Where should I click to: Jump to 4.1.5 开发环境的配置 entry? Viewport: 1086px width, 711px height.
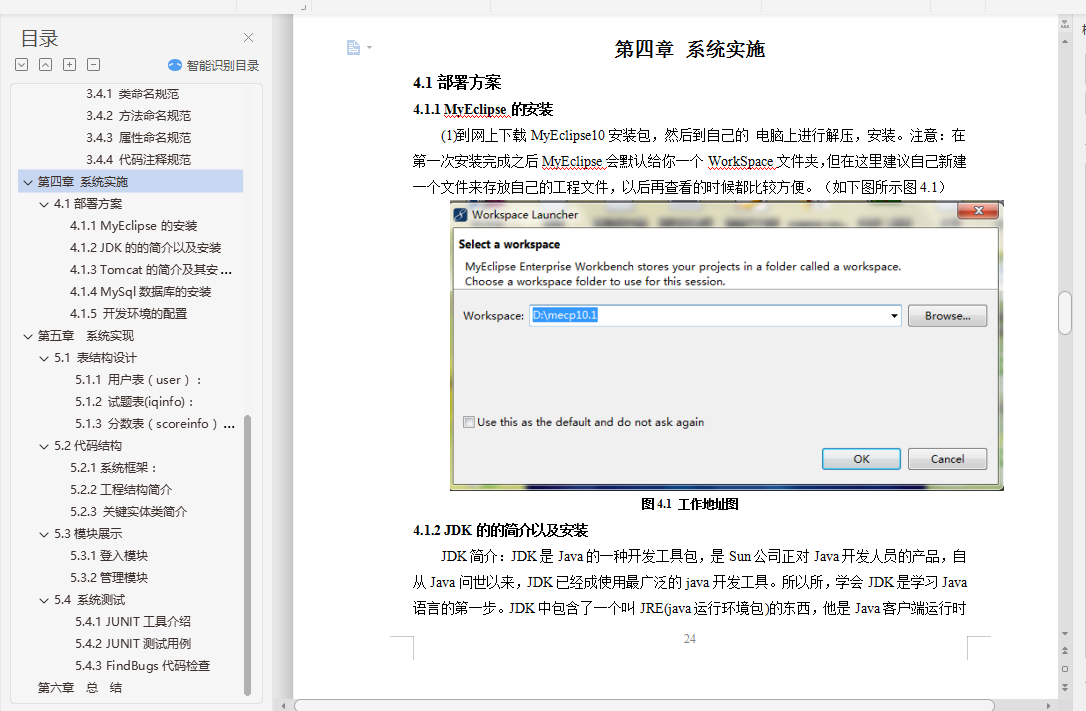tap(128, 314)
